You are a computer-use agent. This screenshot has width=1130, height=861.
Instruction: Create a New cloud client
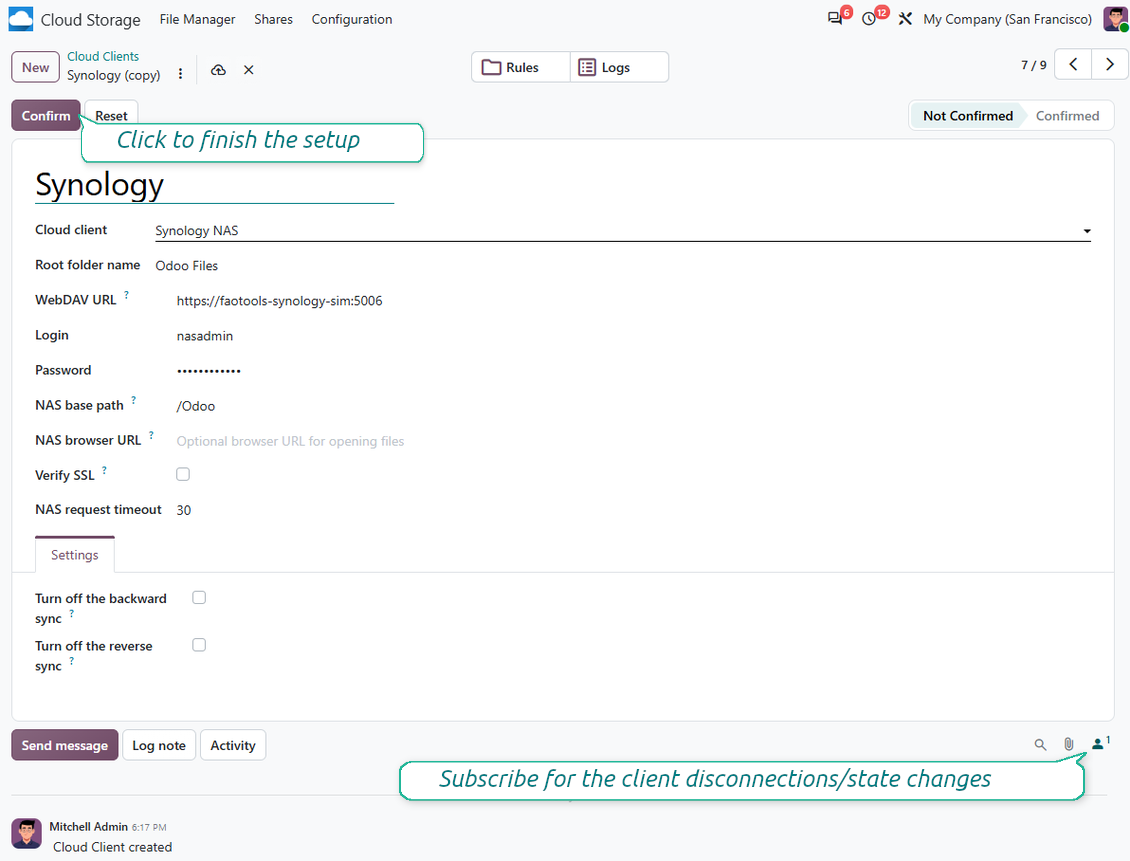click(35, 67)
